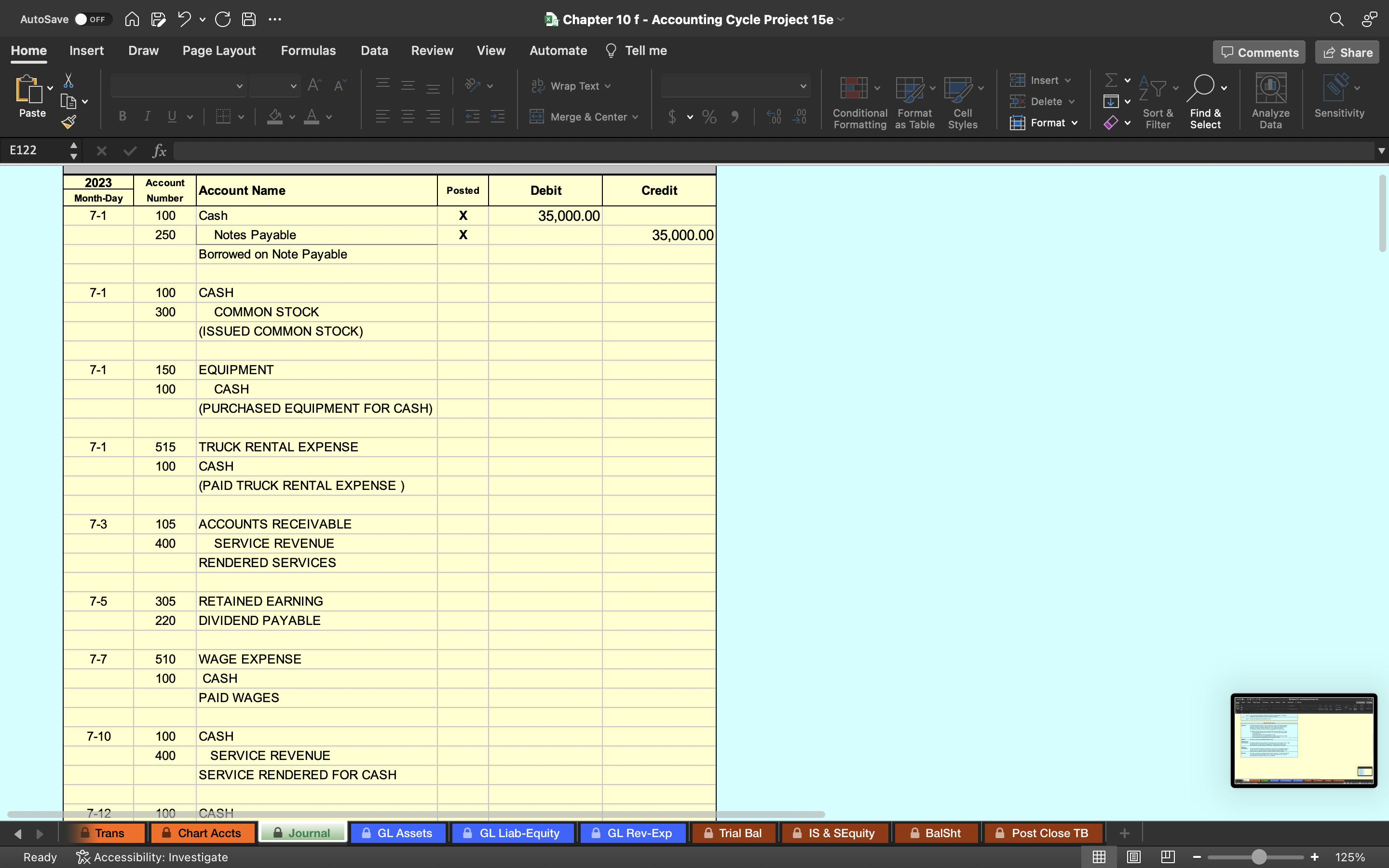This screenshot has width=1389, height=868.
Task: Expand Merge & Center options
Action: 635,117
